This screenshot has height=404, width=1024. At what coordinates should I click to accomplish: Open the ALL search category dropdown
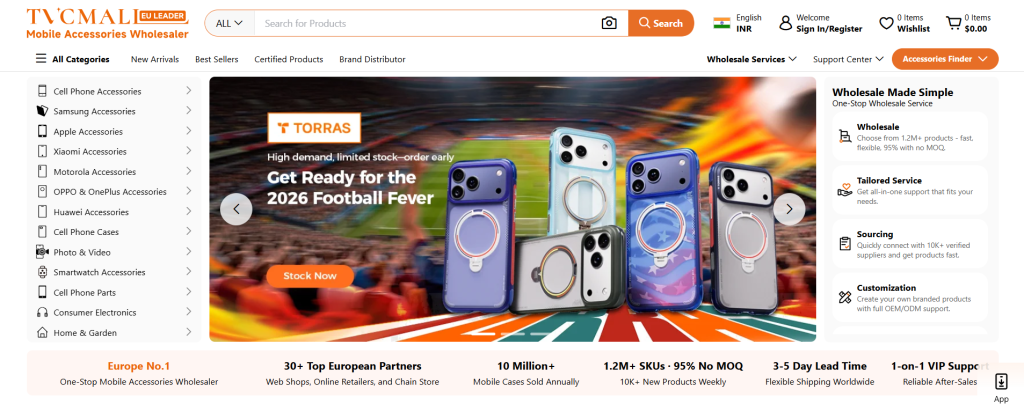(x=229, y=23)
